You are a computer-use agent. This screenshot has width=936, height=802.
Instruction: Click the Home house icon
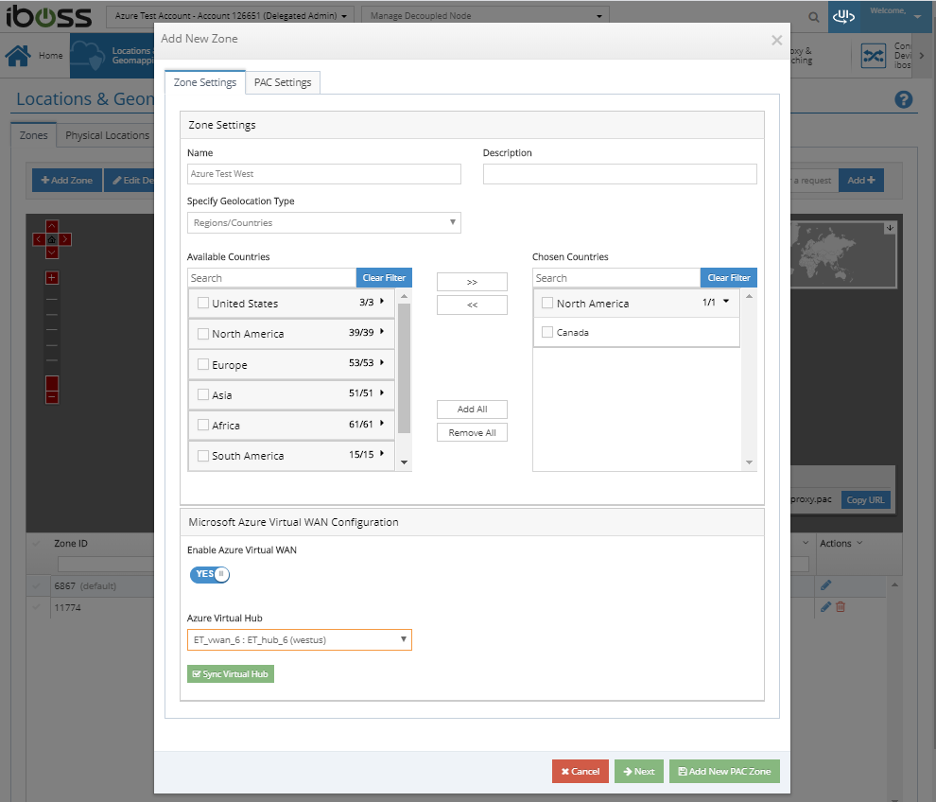click(x=18, y=55)
